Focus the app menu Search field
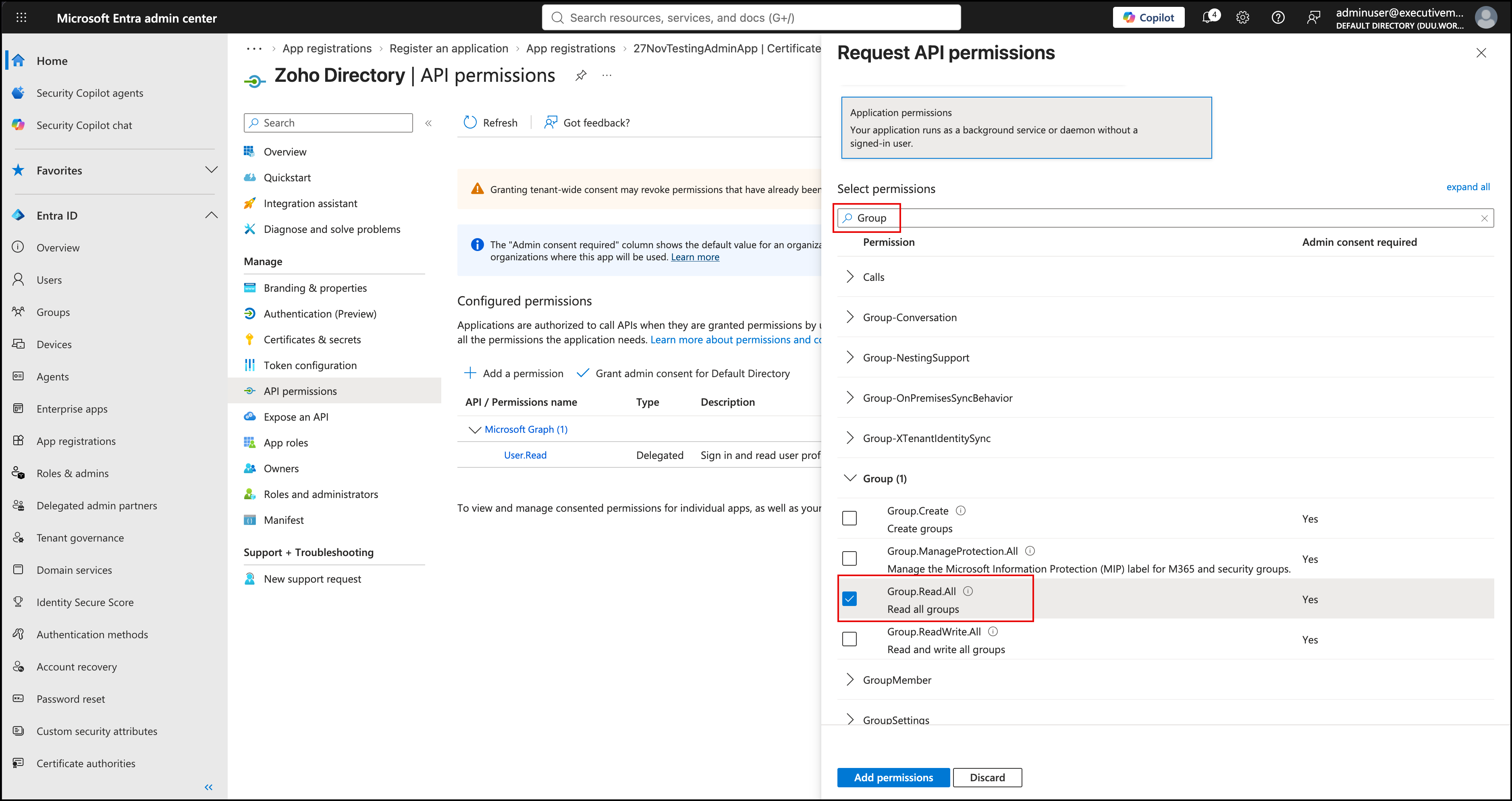The height and width of the screenshot is (801, 1512). tap(328, 122)
